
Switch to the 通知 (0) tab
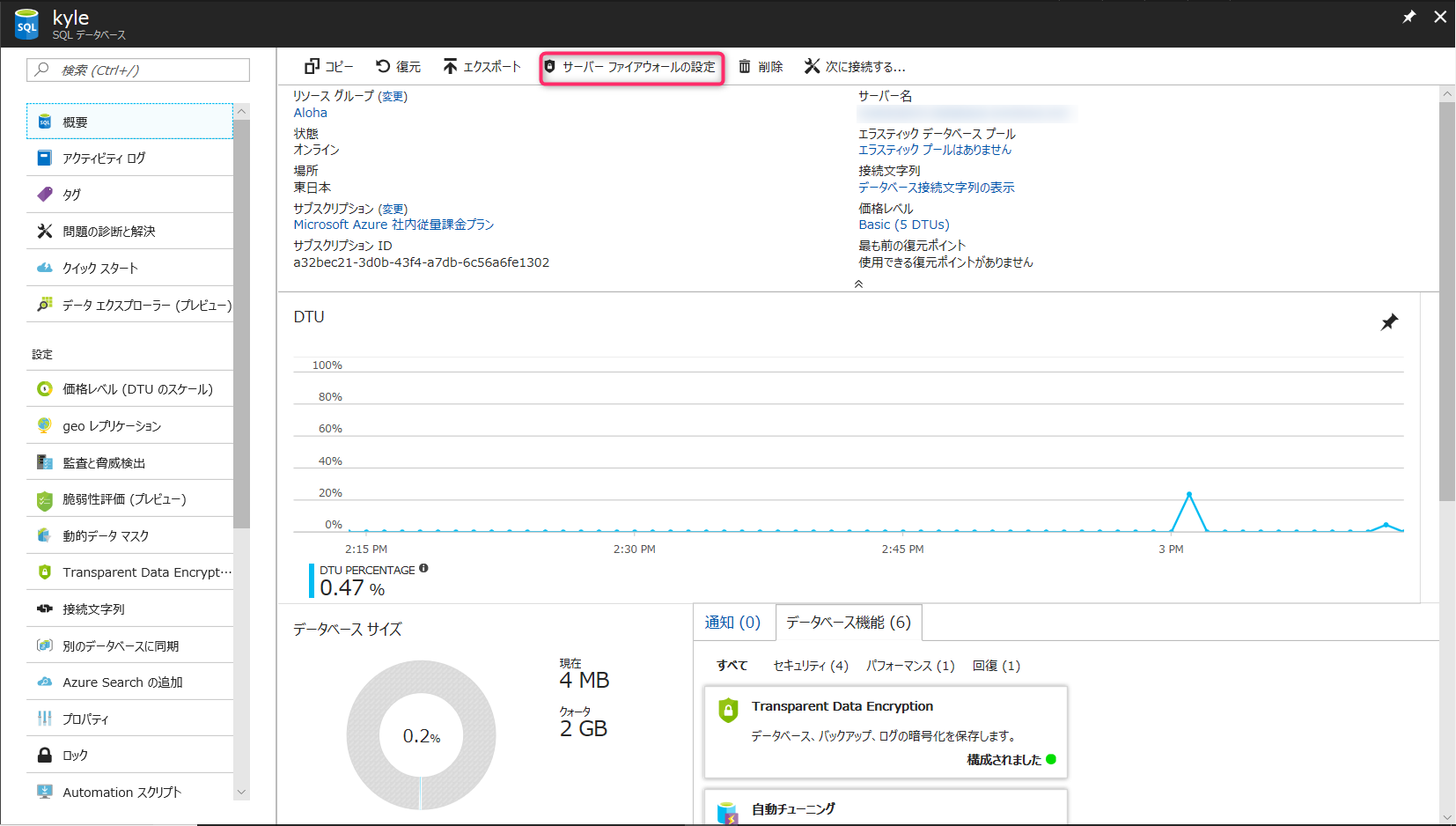coord(733,622)
